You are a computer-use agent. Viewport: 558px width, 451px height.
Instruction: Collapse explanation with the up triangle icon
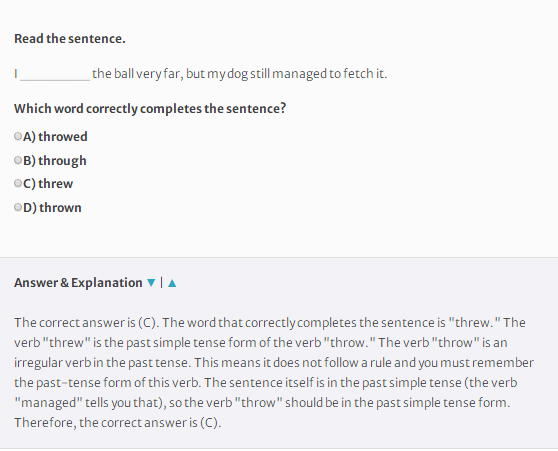pyautogui.click(x=172, y=283)
